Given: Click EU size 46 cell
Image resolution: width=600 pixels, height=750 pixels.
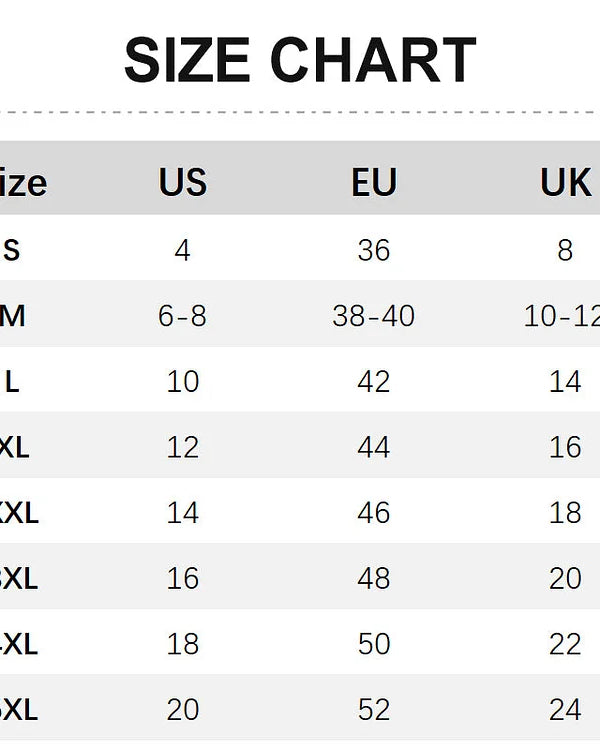Looking at the screenshot, I should [374, 513].
